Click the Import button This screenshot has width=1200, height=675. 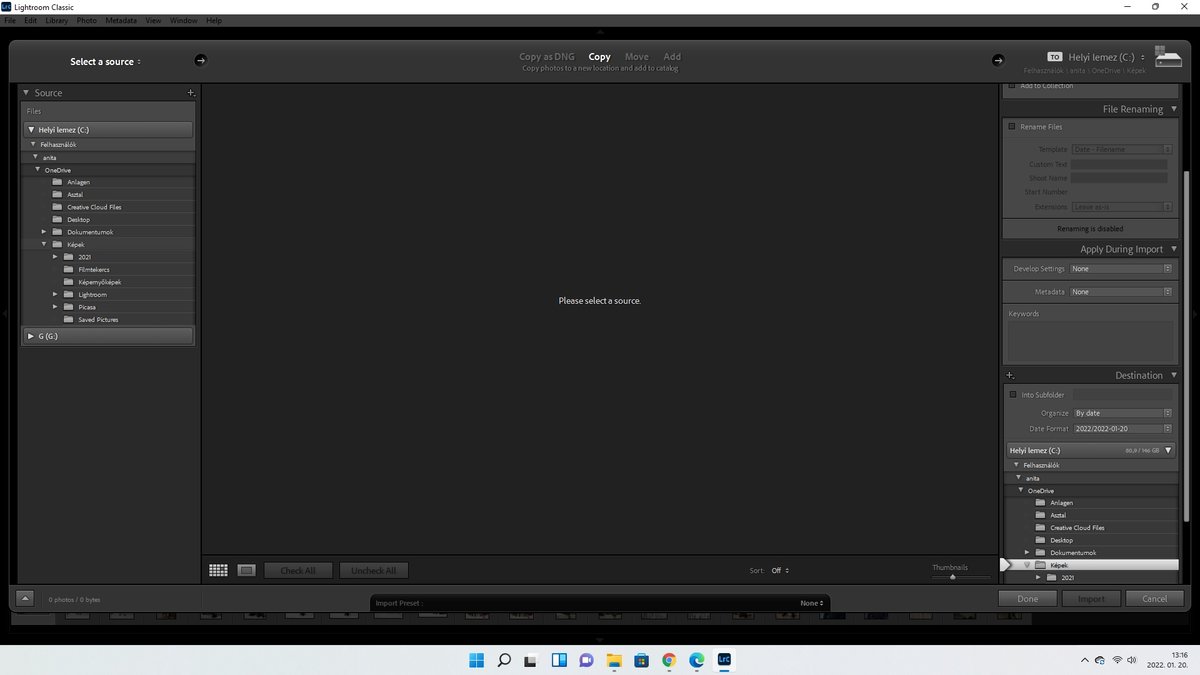pyautogui.click(x=1091, y=599)
